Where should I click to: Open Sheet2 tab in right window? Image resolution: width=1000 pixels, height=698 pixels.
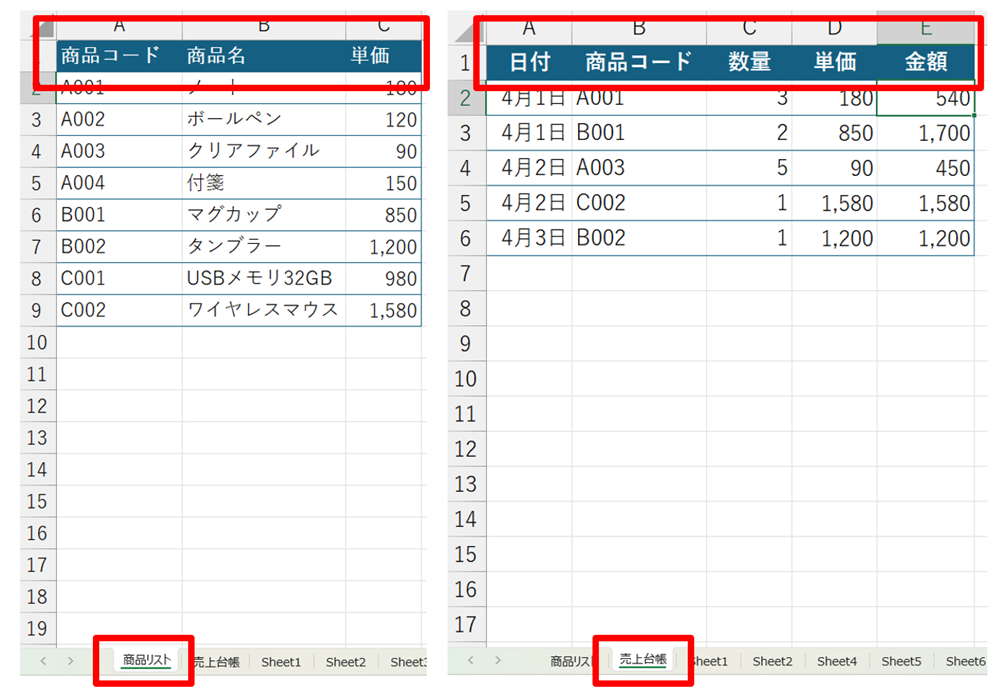(x=772, y=661)
